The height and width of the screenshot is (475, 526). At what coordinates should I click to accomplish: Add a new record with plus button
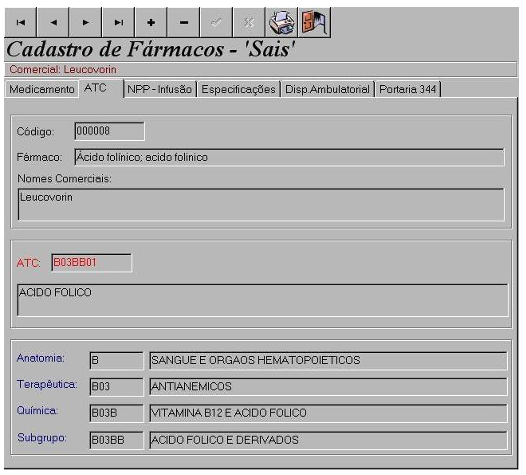click(151, 22)
